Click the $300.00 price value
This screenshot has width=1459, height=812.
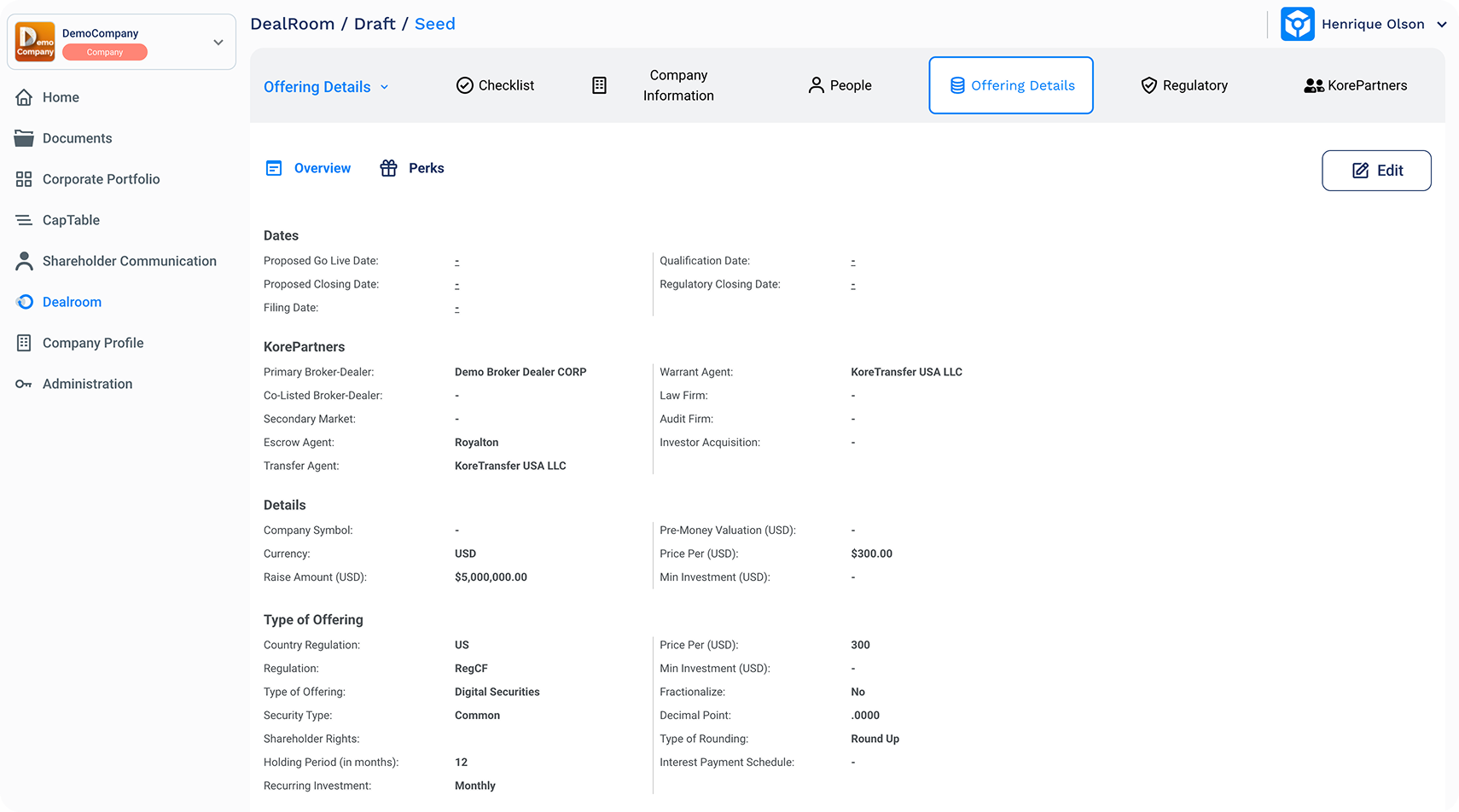871,554
